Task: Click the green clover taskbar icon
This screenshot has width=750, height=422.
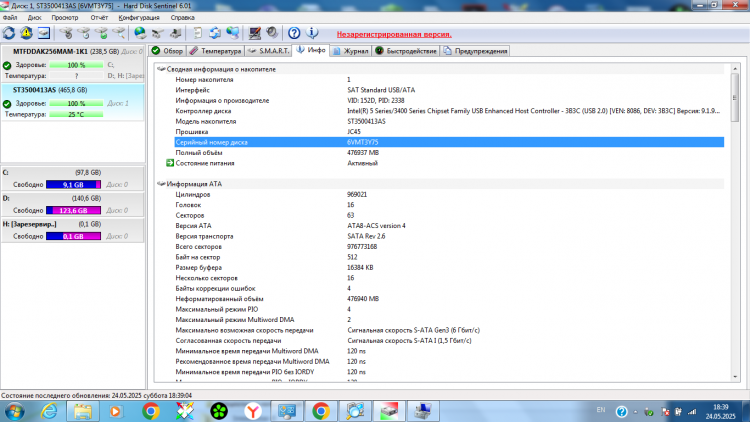Action: click(219, 411)
